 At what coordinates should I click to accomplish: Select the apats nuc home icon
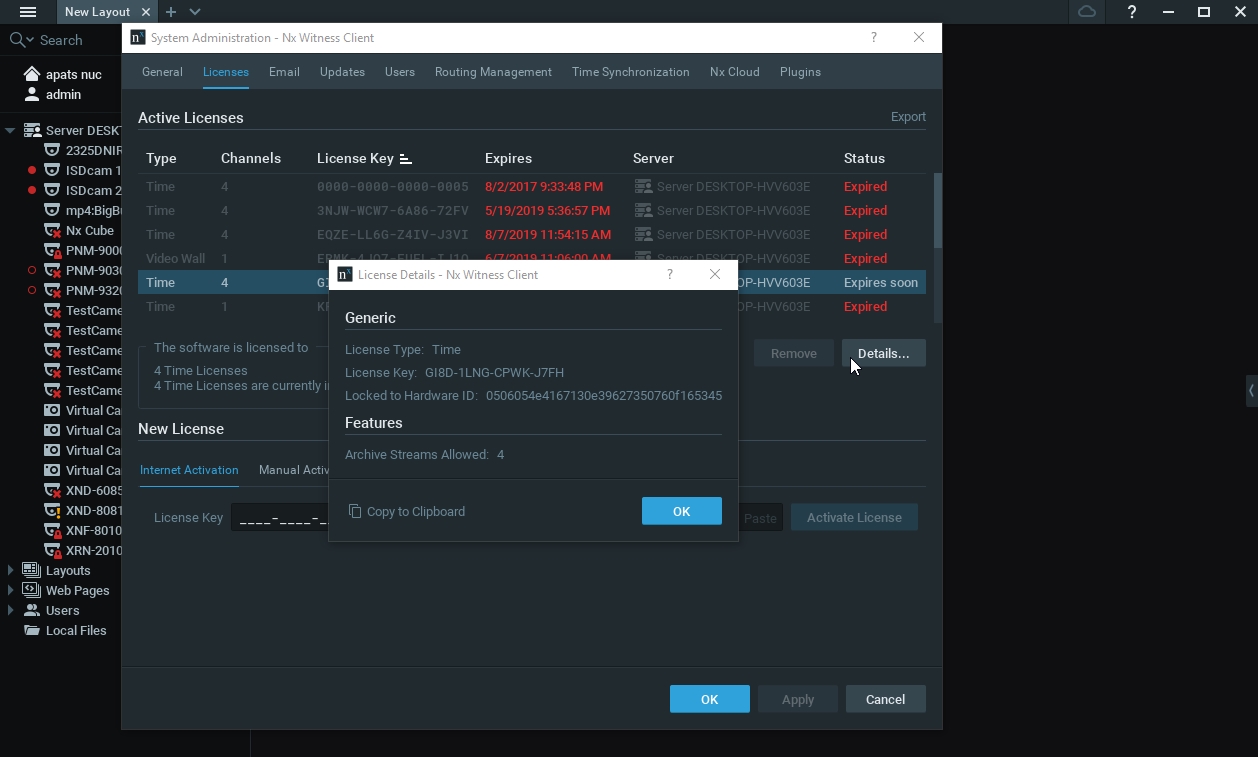point(32,74)
